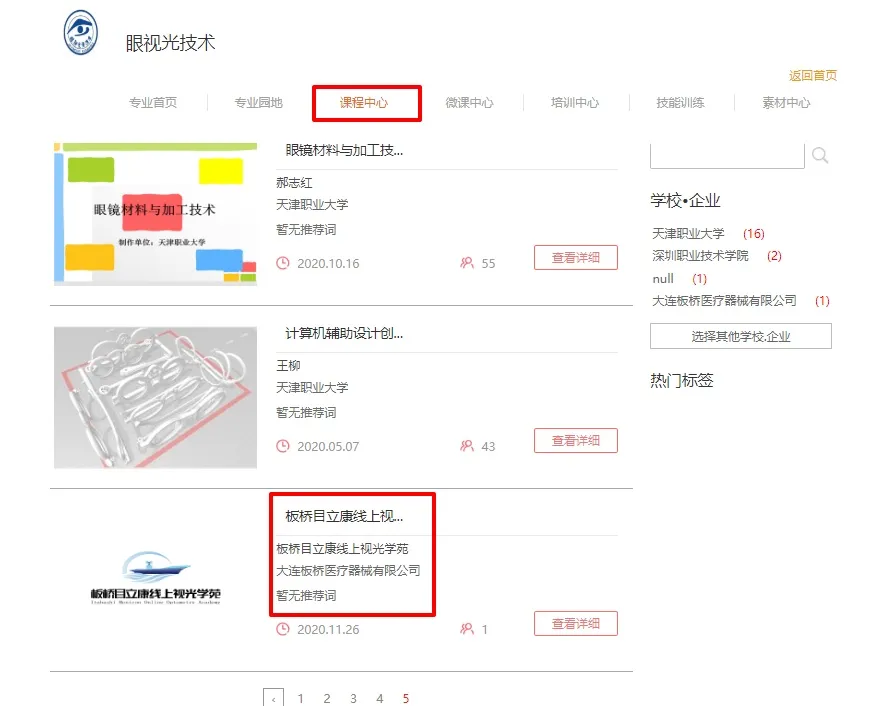The height and width of the screenshot is (706, 891).
Task: Click inside the search input field
Action: click(727, 156)
